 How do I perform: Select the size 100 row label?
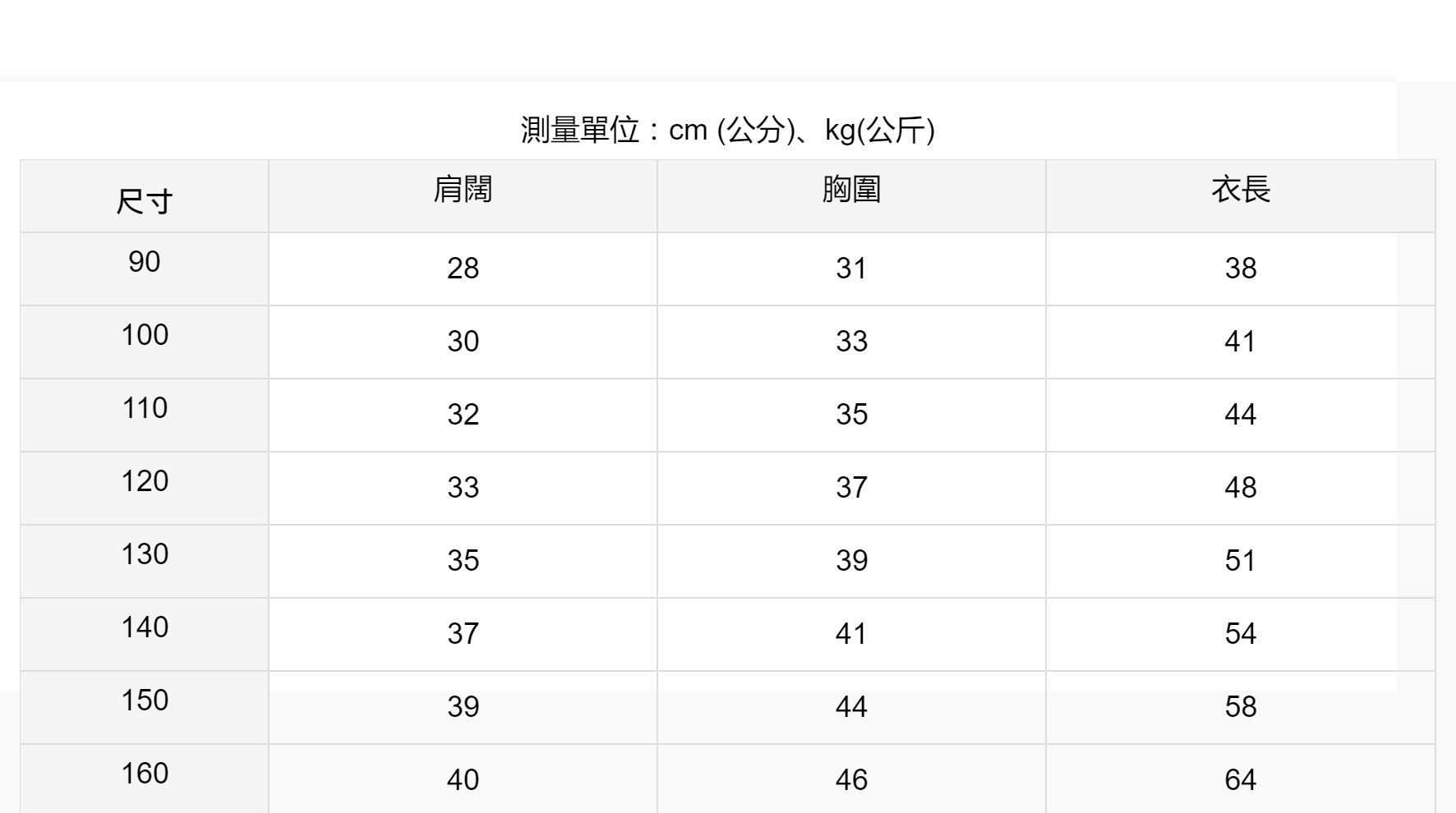coord(144,335)
